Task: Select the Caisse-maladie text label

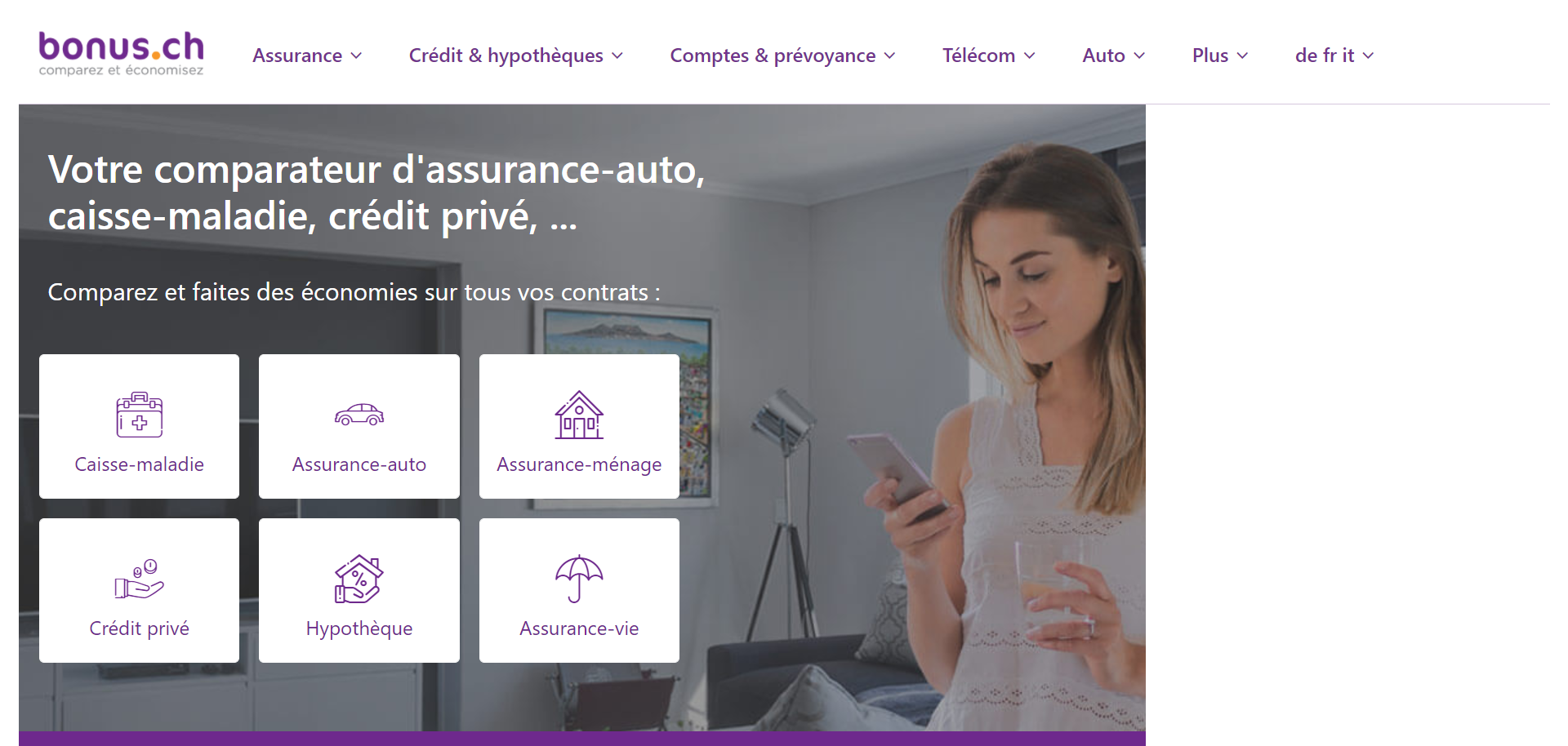Action: click(x=140, y=464)
